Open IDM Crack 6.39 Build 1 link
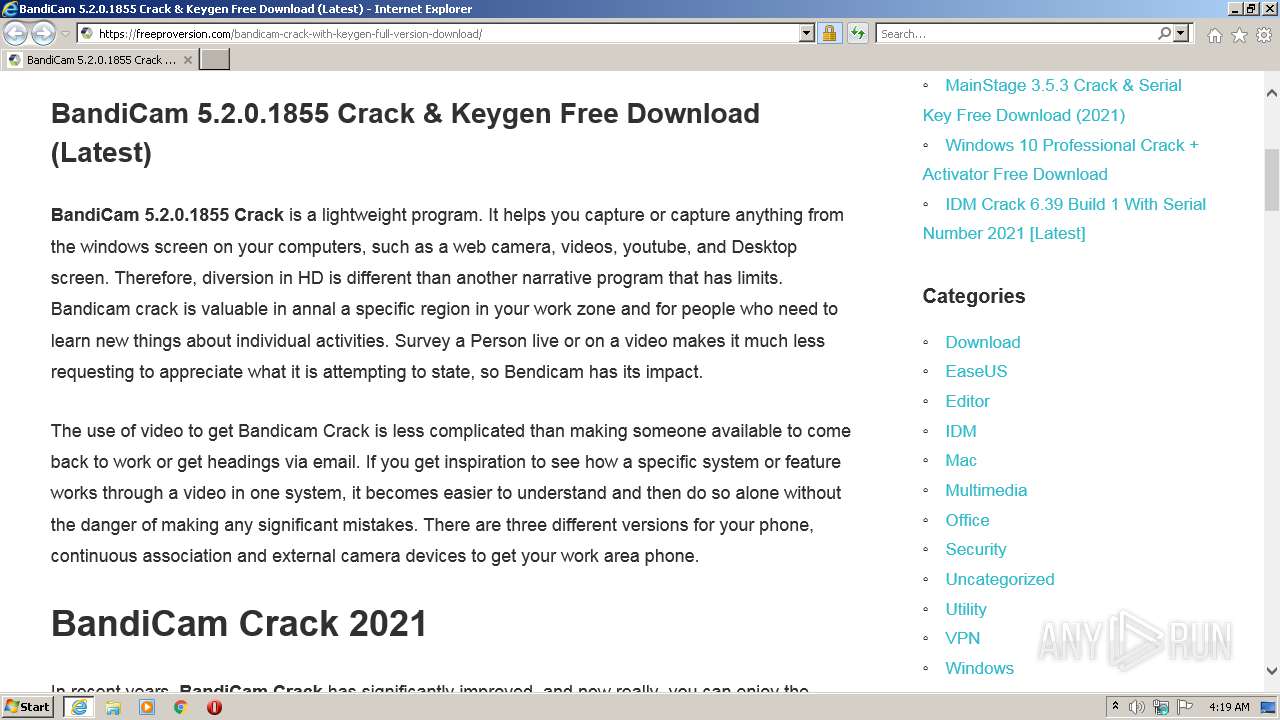Viewport: 1280px width, 720px height. coord(1064,218)
